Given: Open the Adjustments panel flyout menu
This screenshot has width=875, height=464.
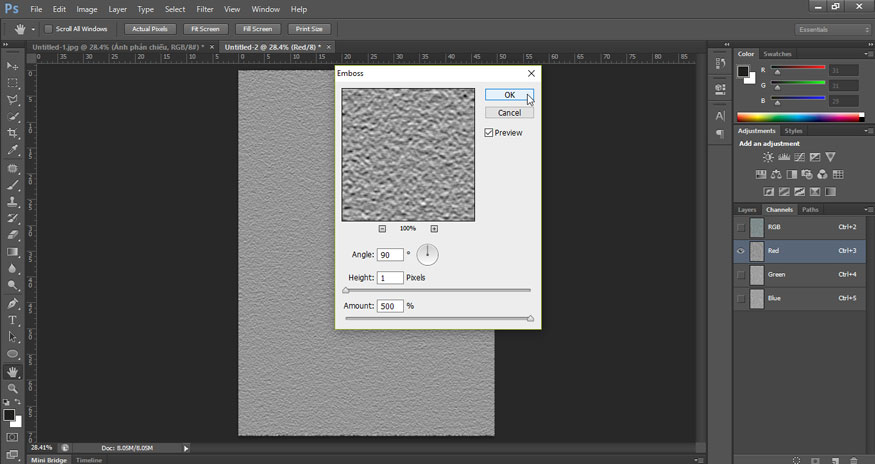Looking at the screenshot, I should coord(868,131).
